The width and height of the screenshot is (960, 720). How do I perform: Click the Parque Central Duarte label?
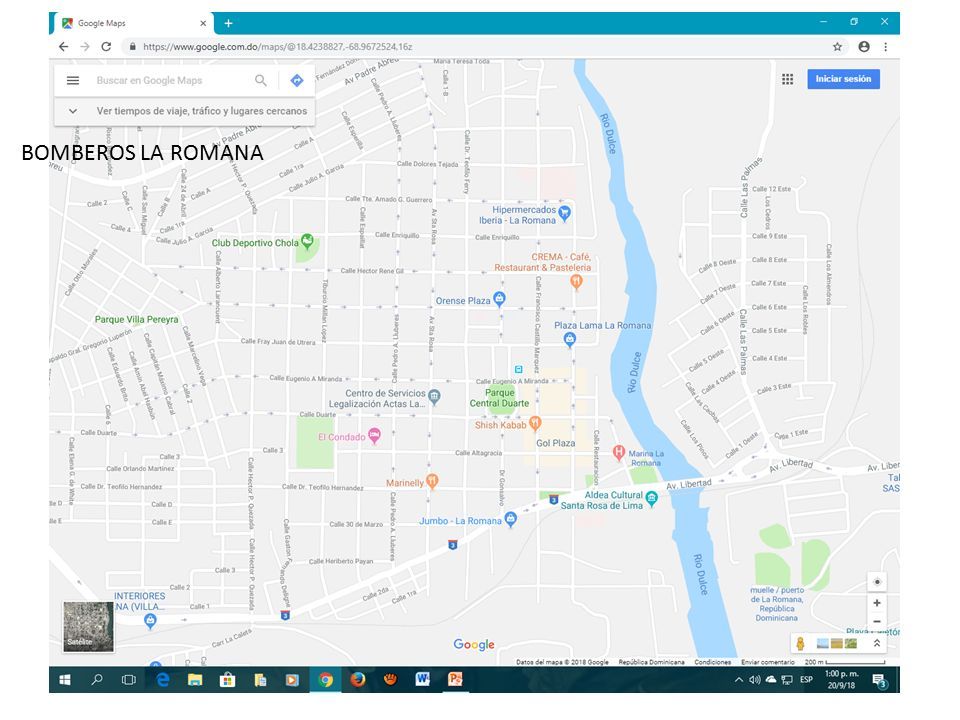[500, 398]
